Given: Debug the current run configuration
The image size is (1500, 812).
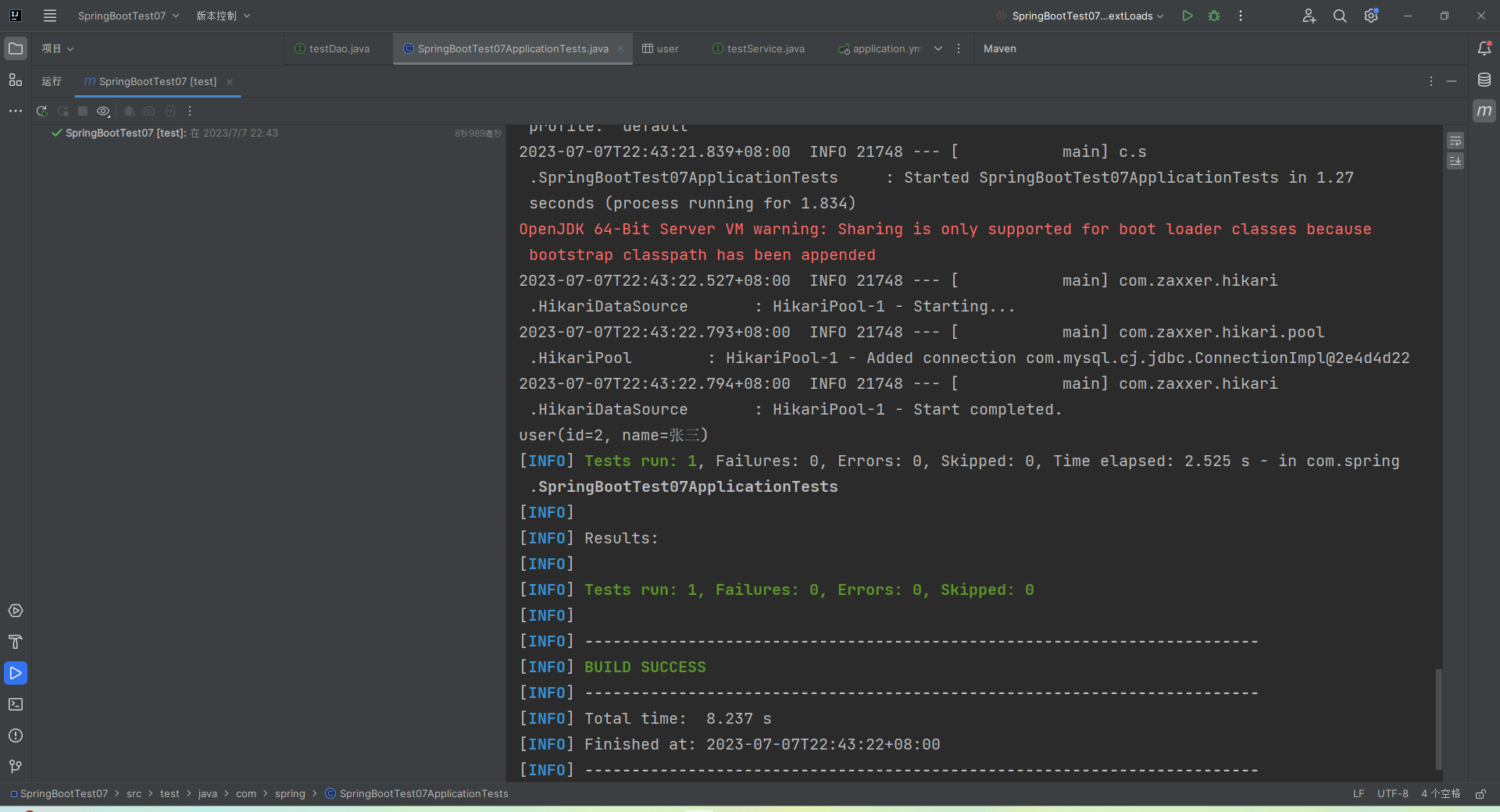Looking at the screenshot, I should 1214,16.
